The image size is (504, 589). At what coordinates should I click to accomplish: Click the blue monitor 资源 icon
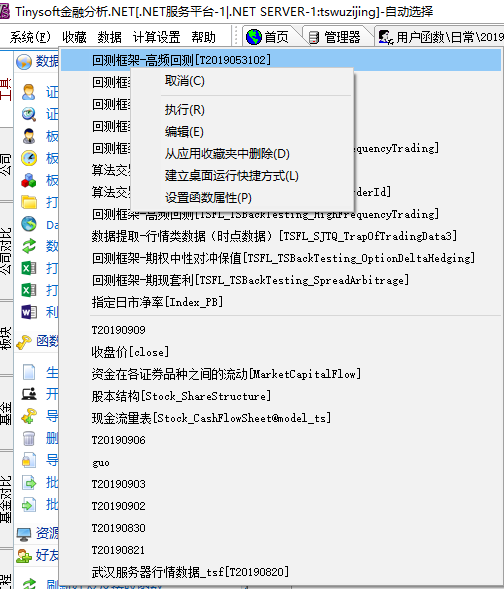[x=24, y=533]
